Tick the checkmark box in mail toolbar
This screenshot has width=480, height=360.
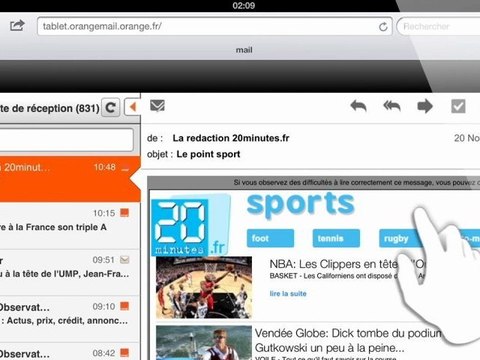coord(458,106)
